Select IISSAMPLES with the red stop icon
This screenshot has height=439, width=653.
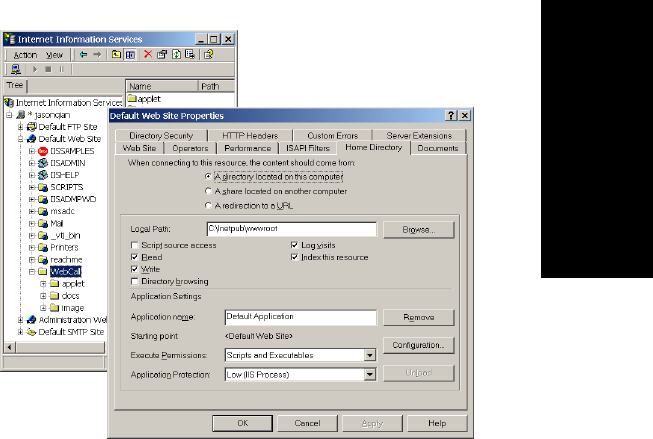pos(72,151)
